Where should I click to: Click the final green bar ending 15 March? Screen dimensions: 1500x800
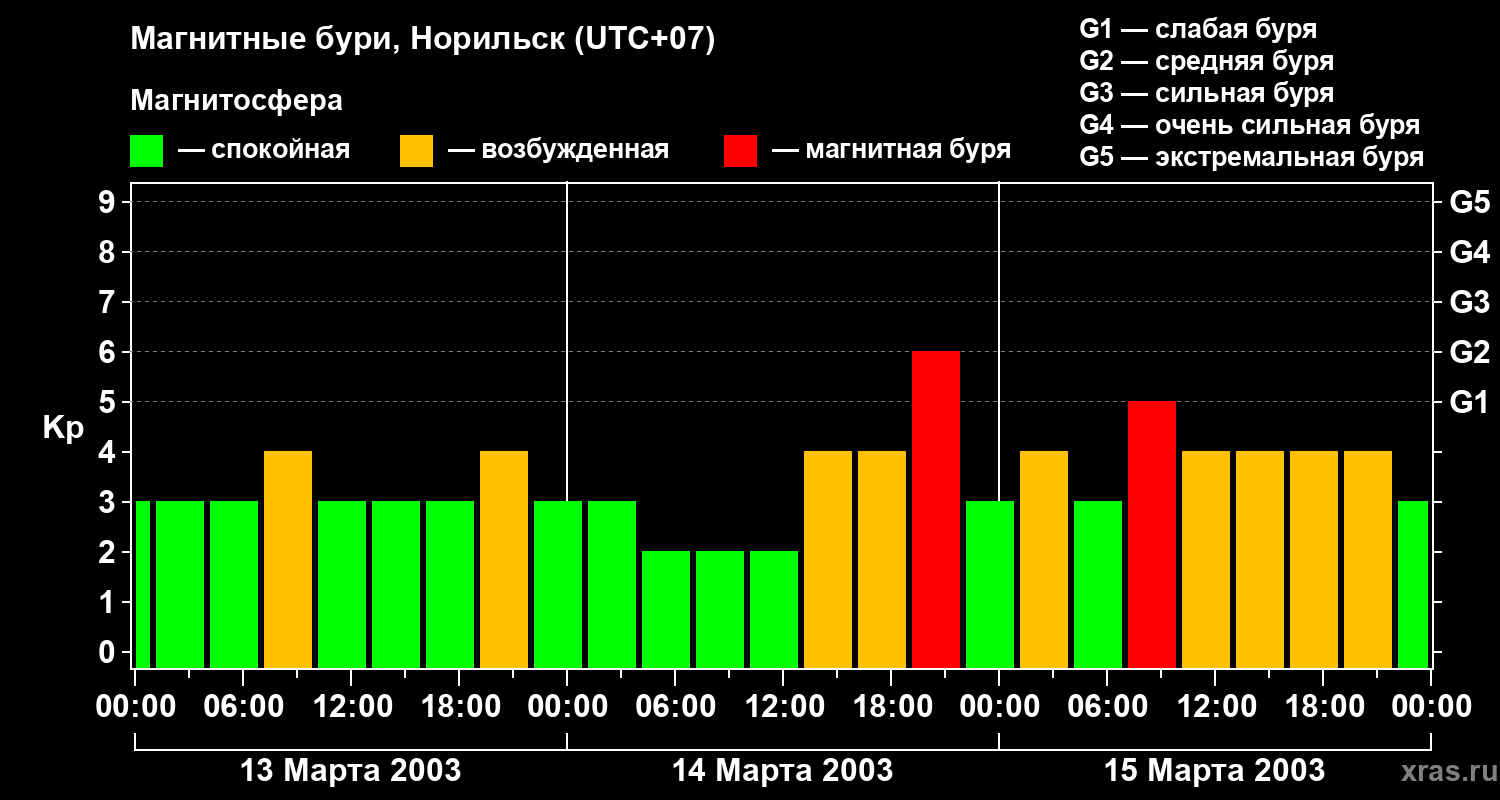(1413, 585)
